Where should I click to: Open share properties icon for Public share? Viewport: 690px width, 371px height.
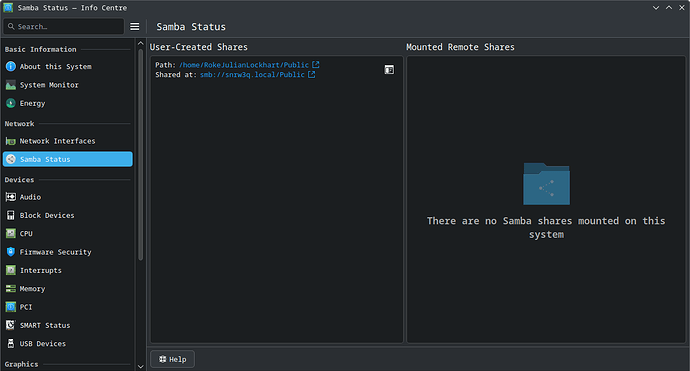tap(389, 70)
